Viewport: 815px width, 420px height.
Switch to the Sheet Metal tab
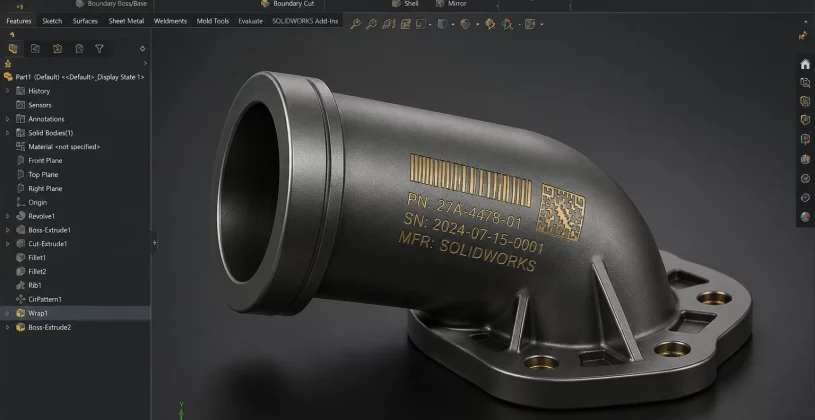point(126,21)
